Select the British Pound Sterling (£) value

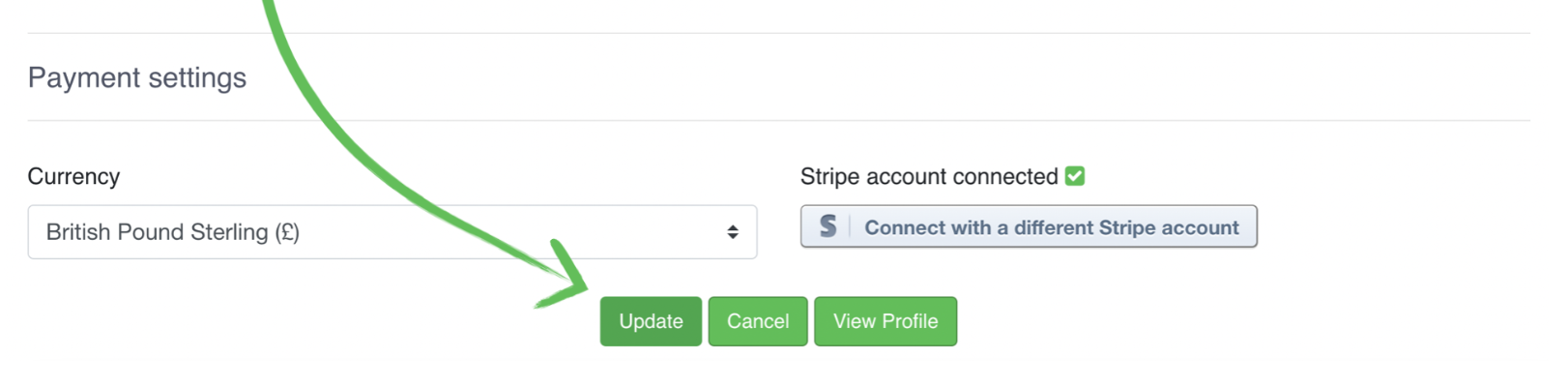tap(173, 232)
